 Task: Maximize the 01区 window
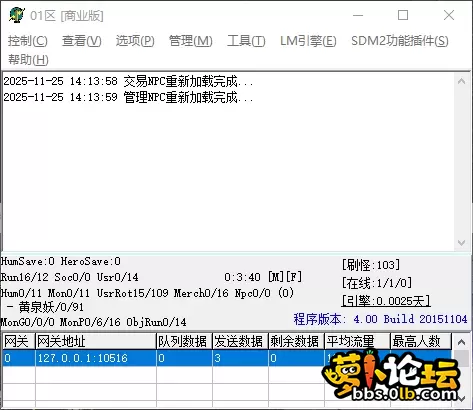click(403, 15)
